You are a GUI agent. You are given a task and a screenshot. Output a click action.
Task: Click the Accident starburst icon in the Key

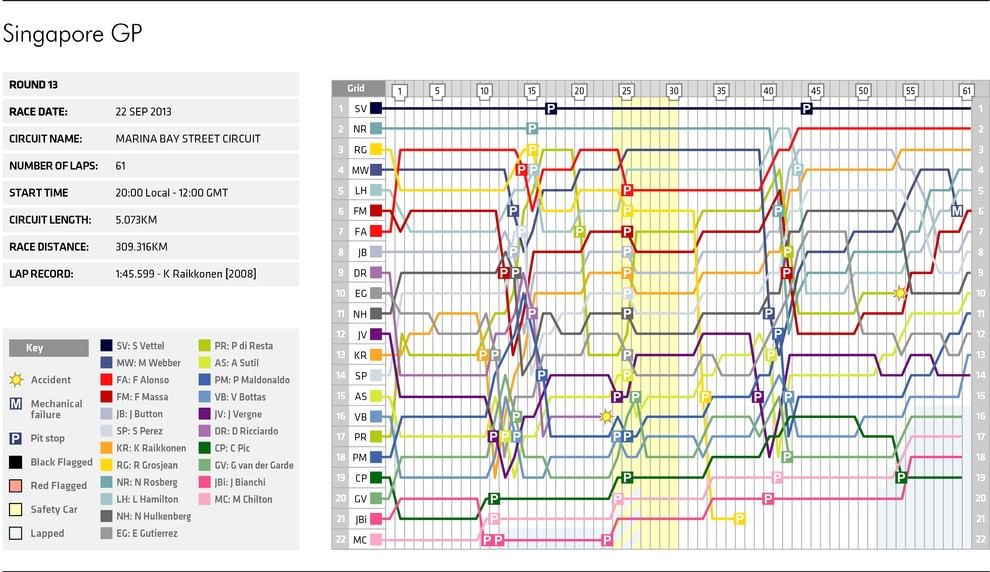click(15, 380)
